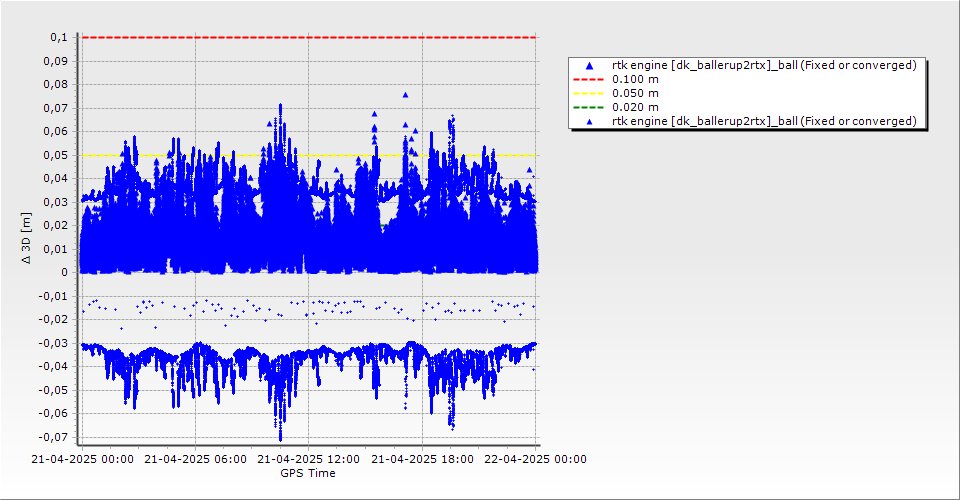This screenshot has width=960, height=500.
Task: Click the red dashed 0.100 m threshold line
Action: [x=309, y=37]
